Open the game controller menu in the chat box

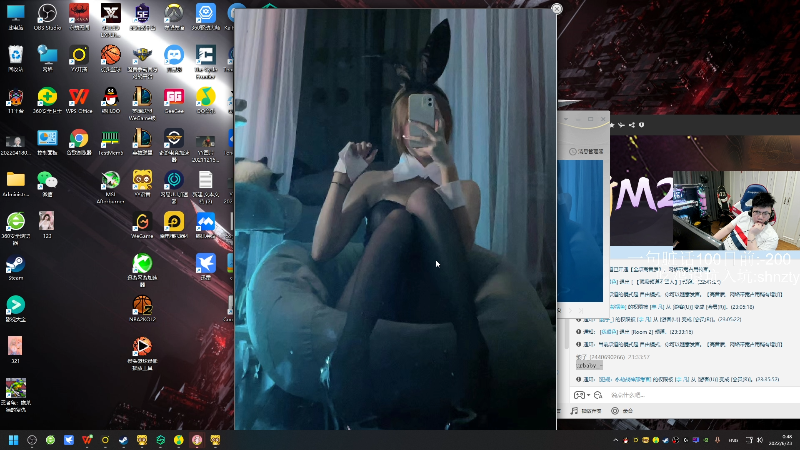pos(581,395)
